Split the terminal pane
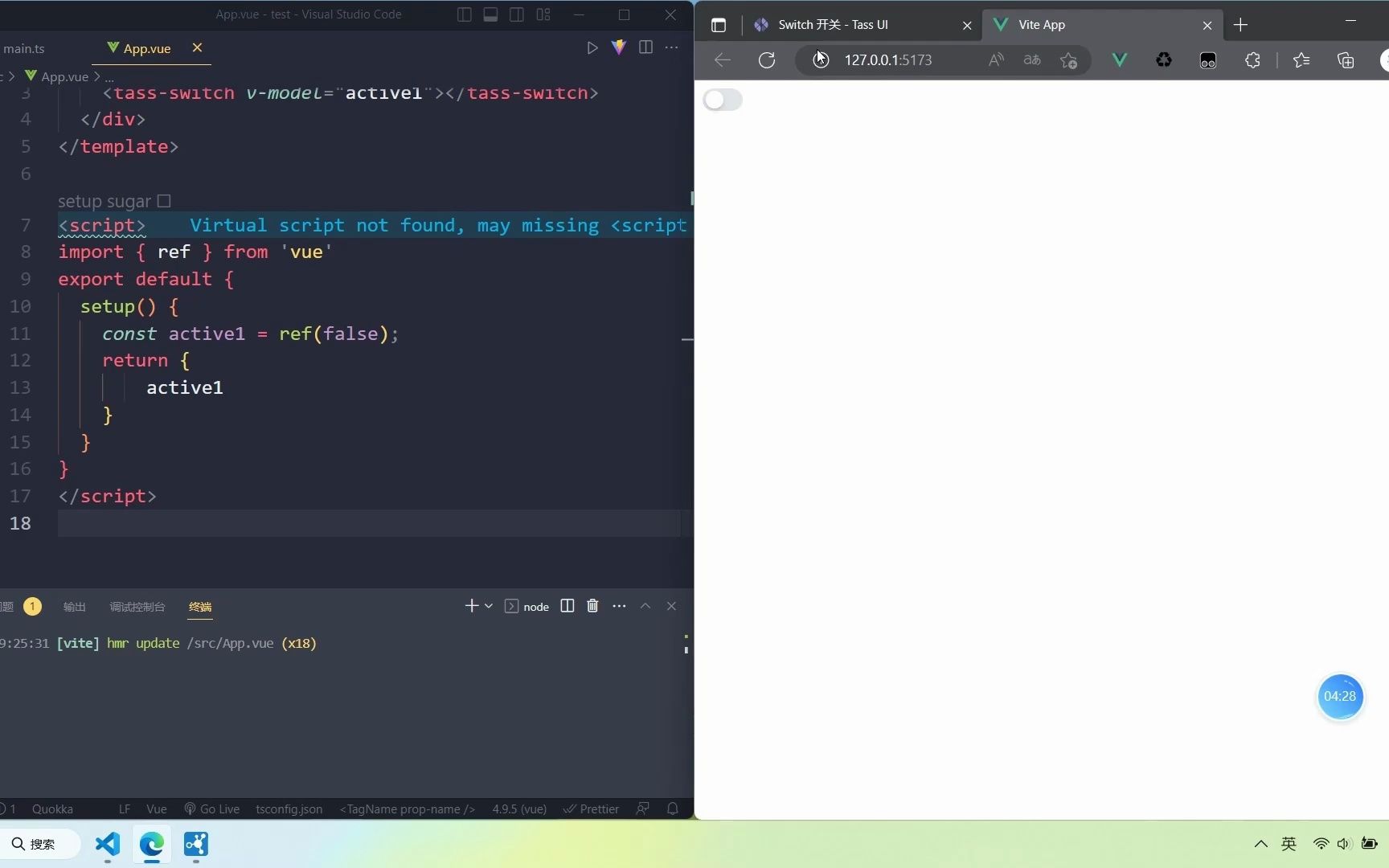Image resolution: width=1389 pixels, height=868 pixels. pyautogui.click(x=567, y=606)
